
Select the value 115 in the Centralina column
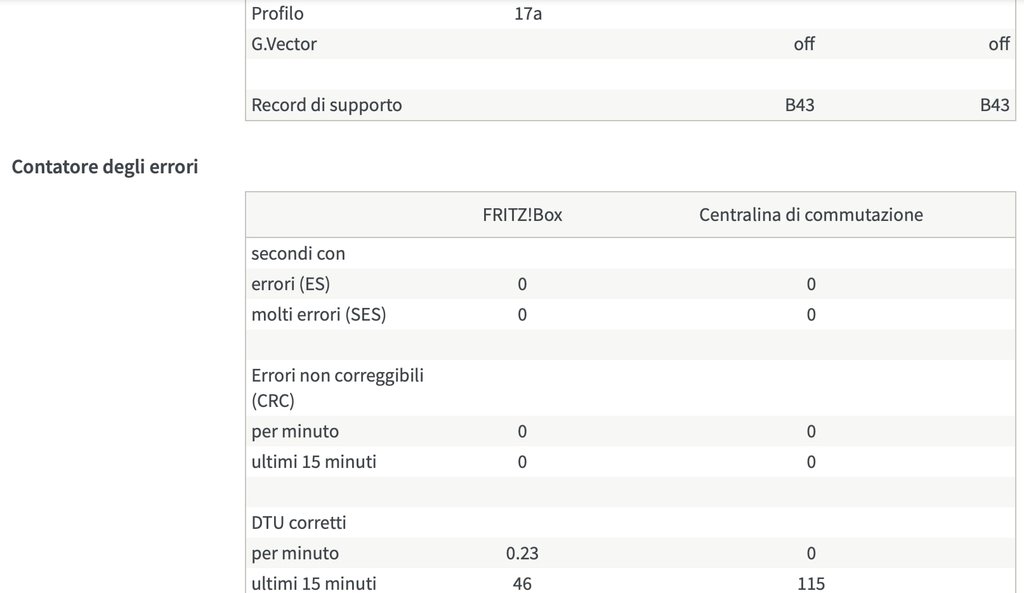coord(811,583)
